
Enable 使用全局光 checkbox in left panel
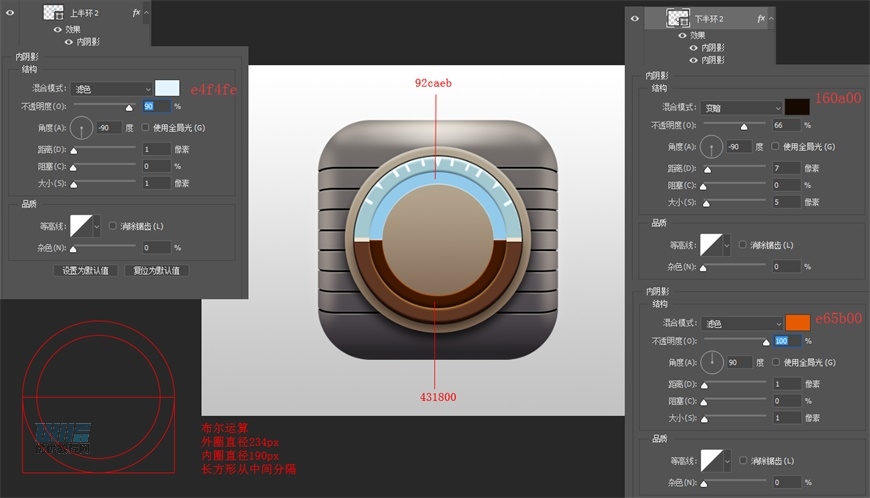(x=146, y=128)
